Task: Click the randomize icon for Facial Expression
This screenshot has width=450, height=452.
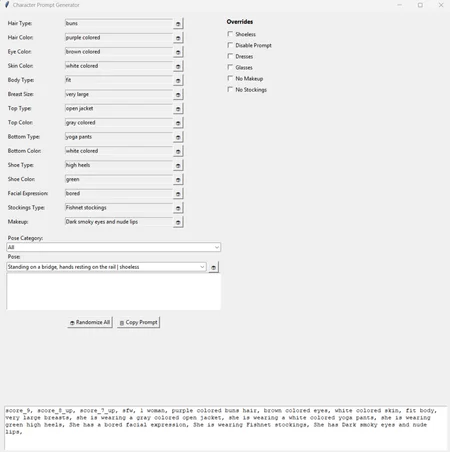Action: tap(178, 194)
